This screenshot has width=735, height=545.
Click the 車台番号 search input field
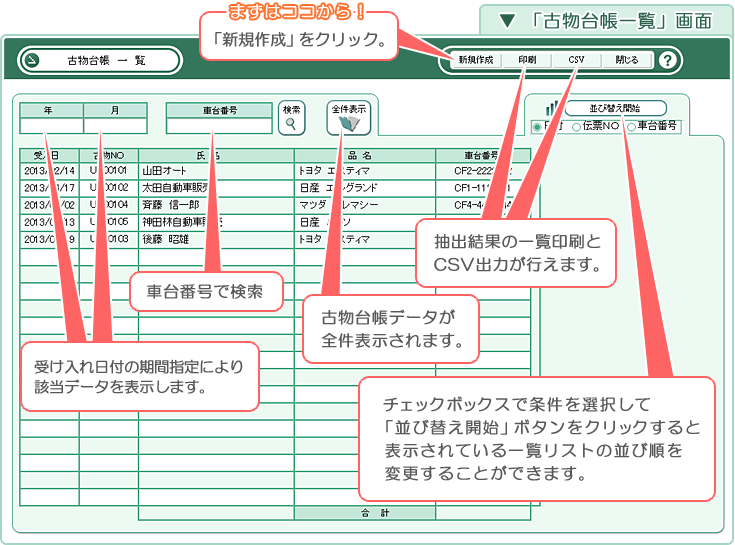219,126
